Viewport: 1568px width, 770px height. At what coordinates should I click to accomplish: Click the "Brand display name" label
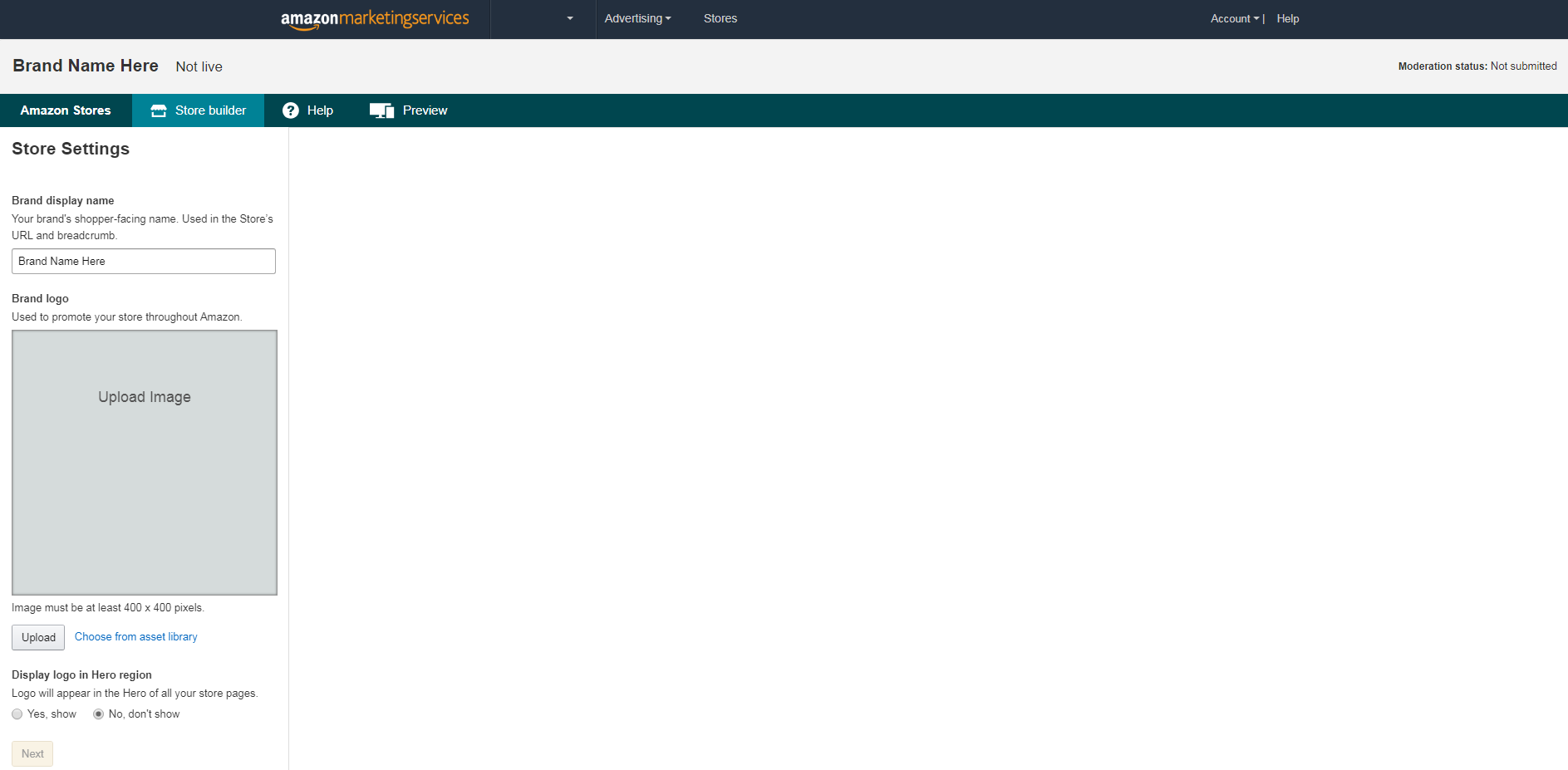63,201
